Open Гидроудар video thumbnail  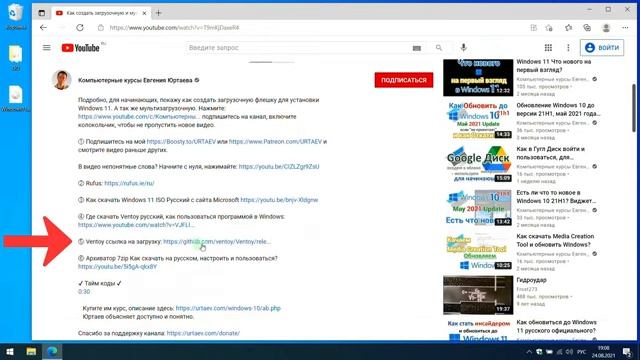pyautogui.click(x=478, y=295)
